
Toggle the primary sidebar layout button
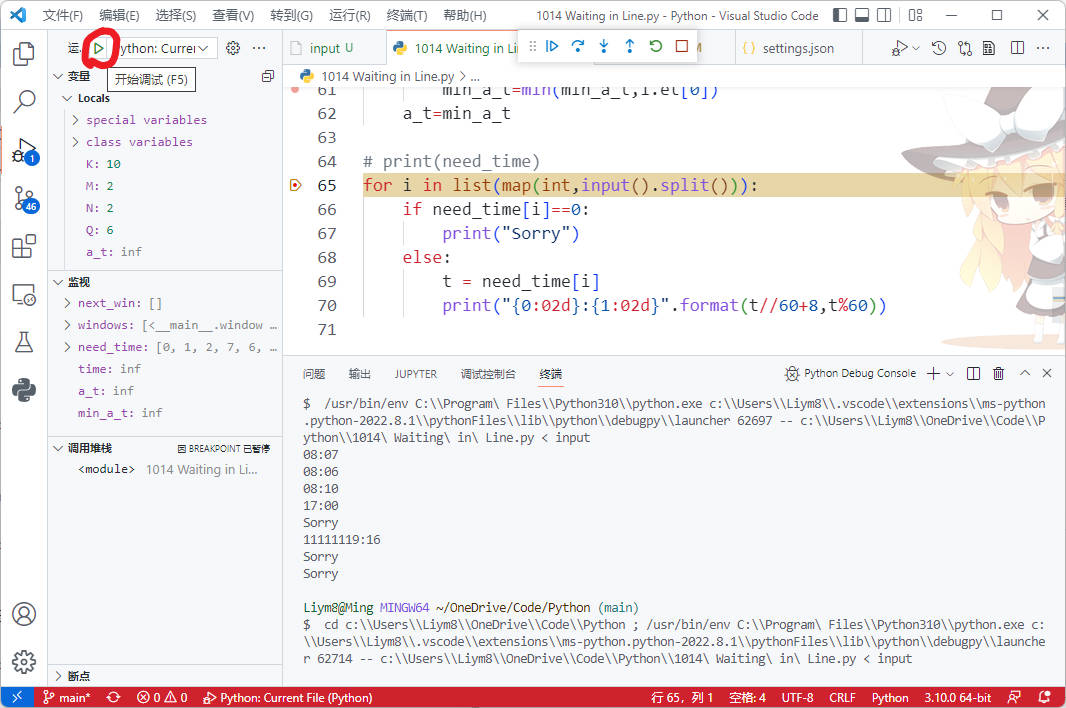click(838, 16)
